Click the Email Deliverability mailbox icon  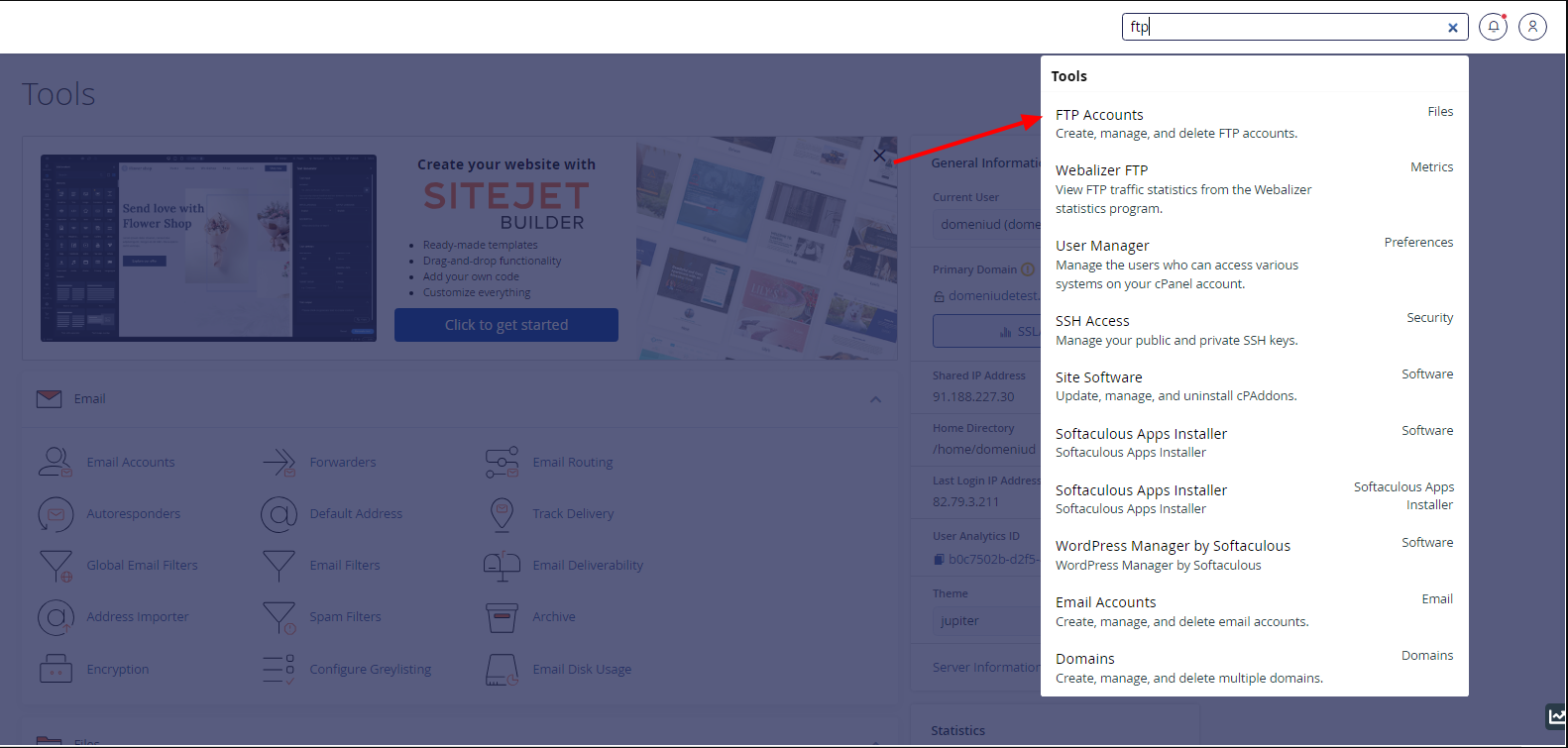pyautogui.click(x=503, y=566)
